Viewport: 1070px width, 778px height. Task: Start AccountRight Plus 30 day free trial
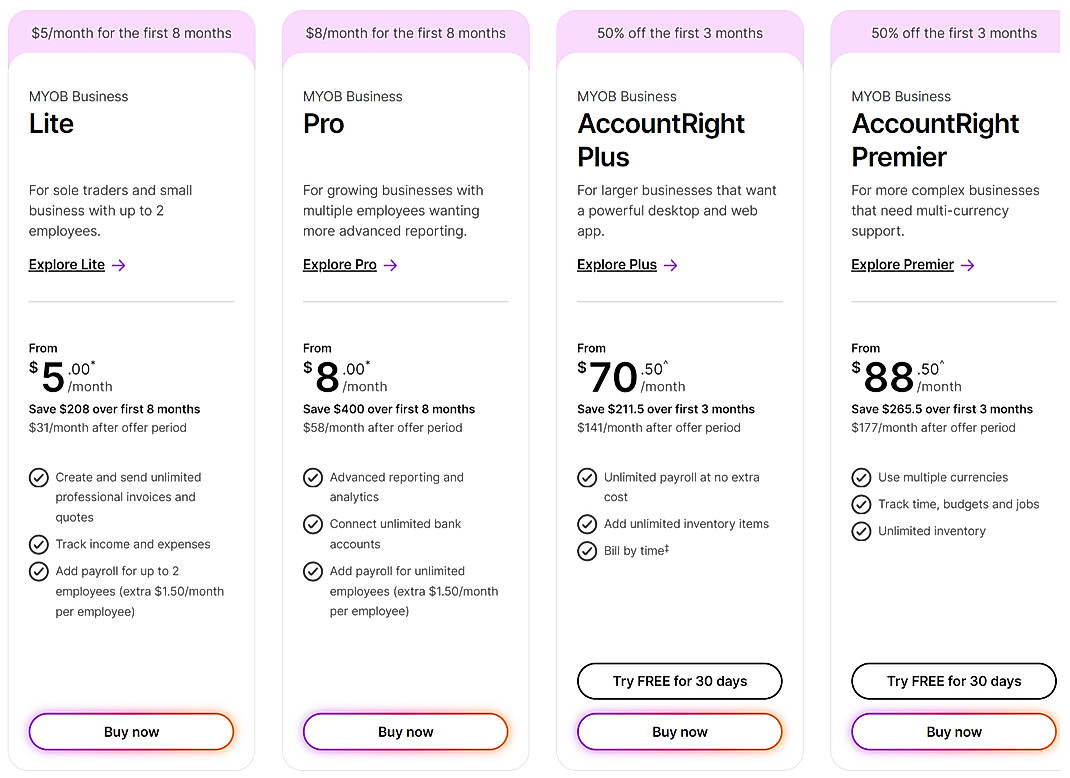pos(680,681)
